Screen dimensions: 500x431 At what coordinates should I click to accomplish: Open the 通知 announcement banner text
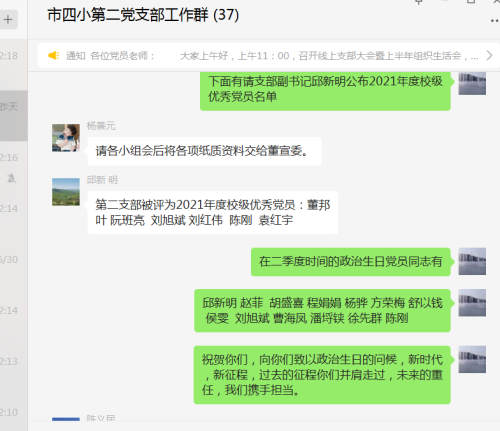point(272,56)
